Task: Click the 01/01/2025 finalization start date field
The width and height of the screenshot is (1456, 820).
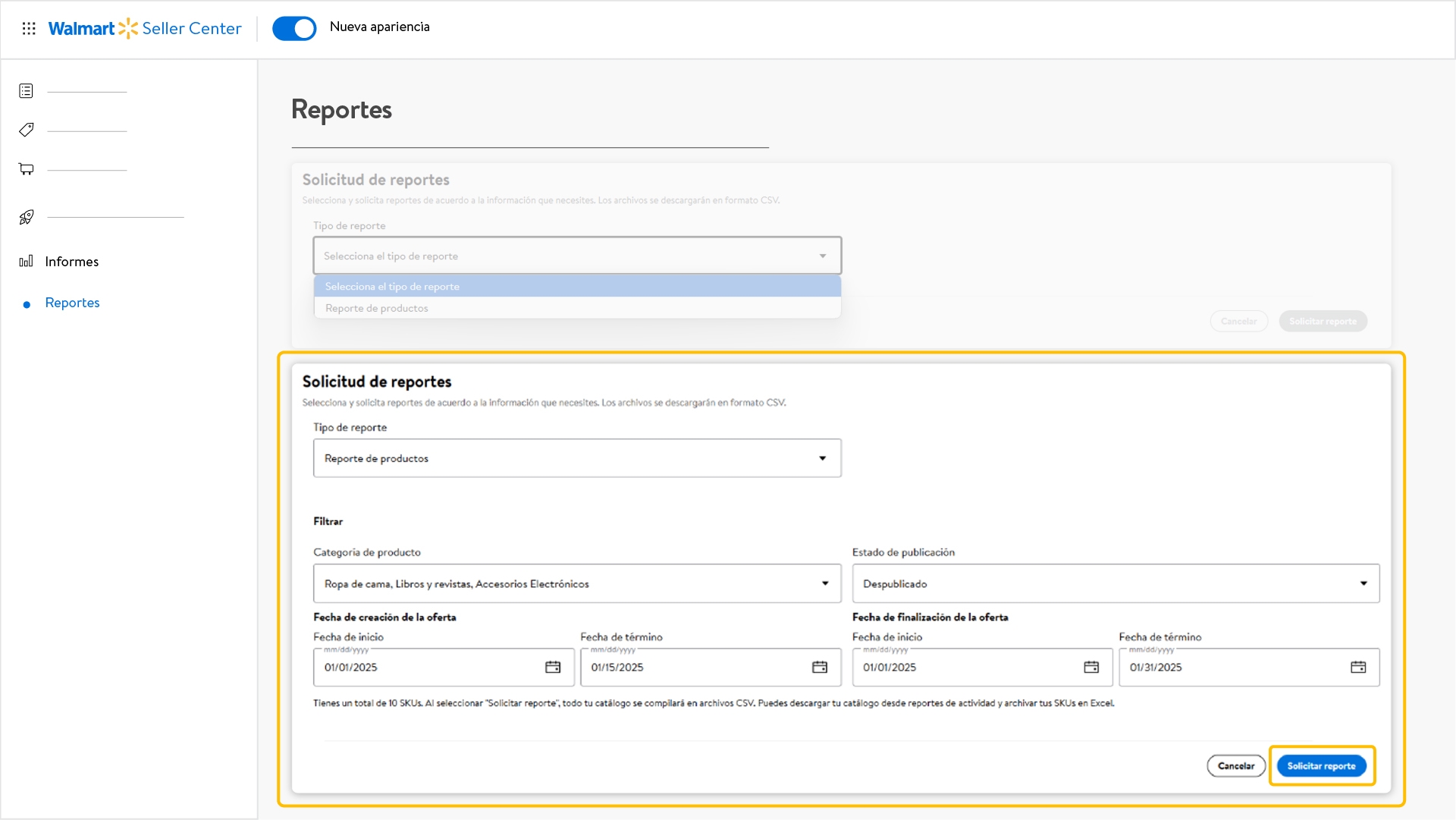Action: click(x=963, y=668)
